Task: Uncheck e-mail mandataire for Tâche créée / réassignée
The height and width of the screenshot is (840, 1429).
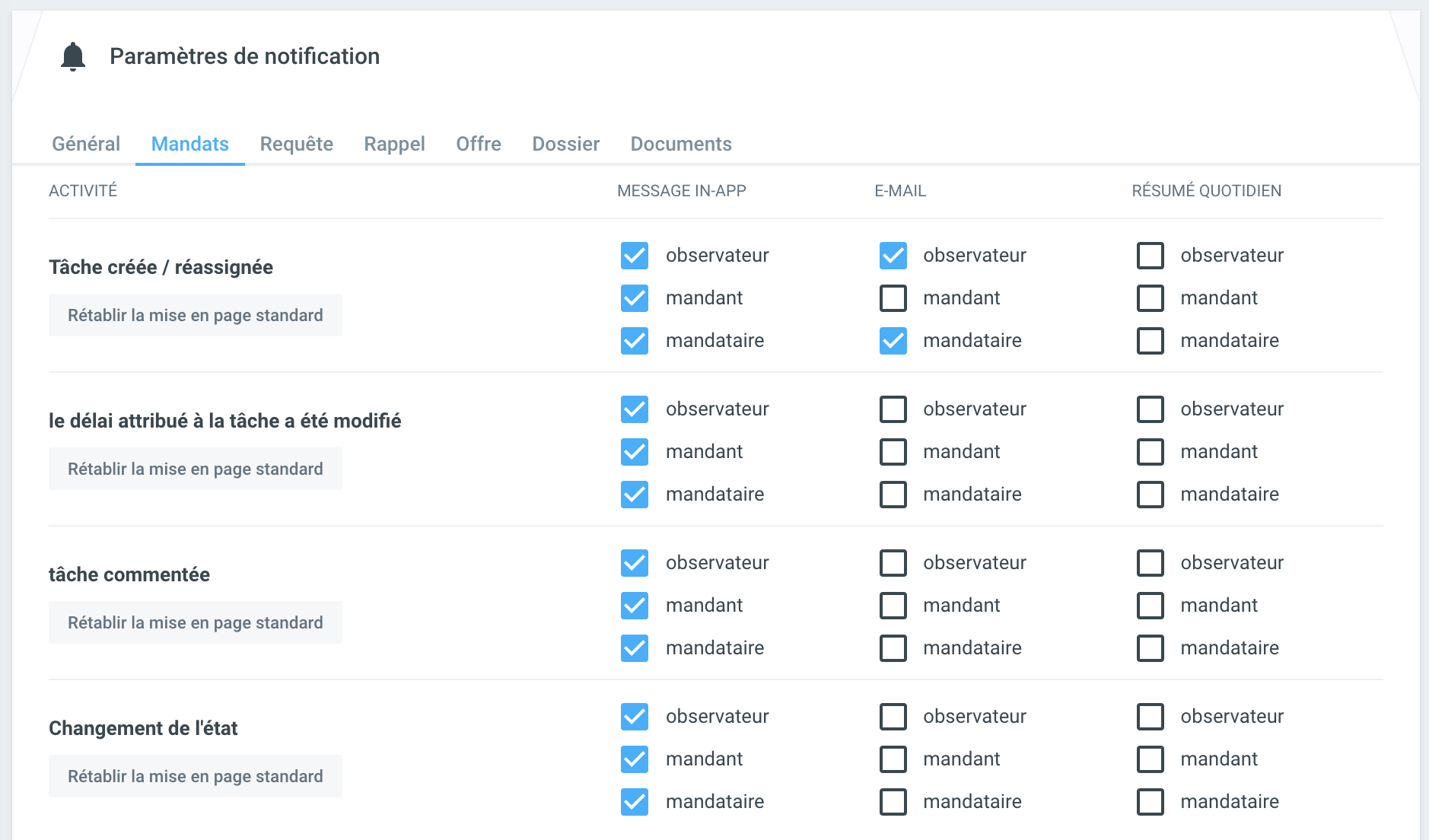Action: pos(893,341)
